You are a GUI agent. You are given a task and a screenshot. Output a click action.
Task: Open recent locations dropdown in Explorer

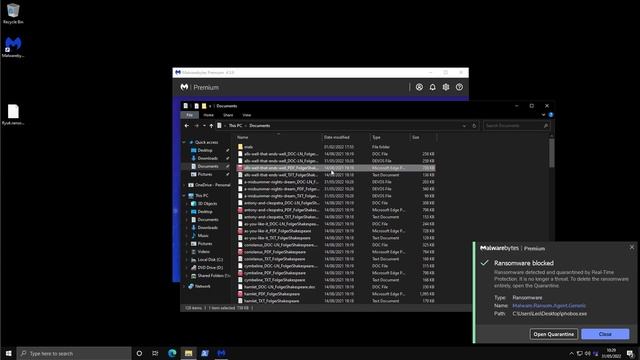[204, 126]
